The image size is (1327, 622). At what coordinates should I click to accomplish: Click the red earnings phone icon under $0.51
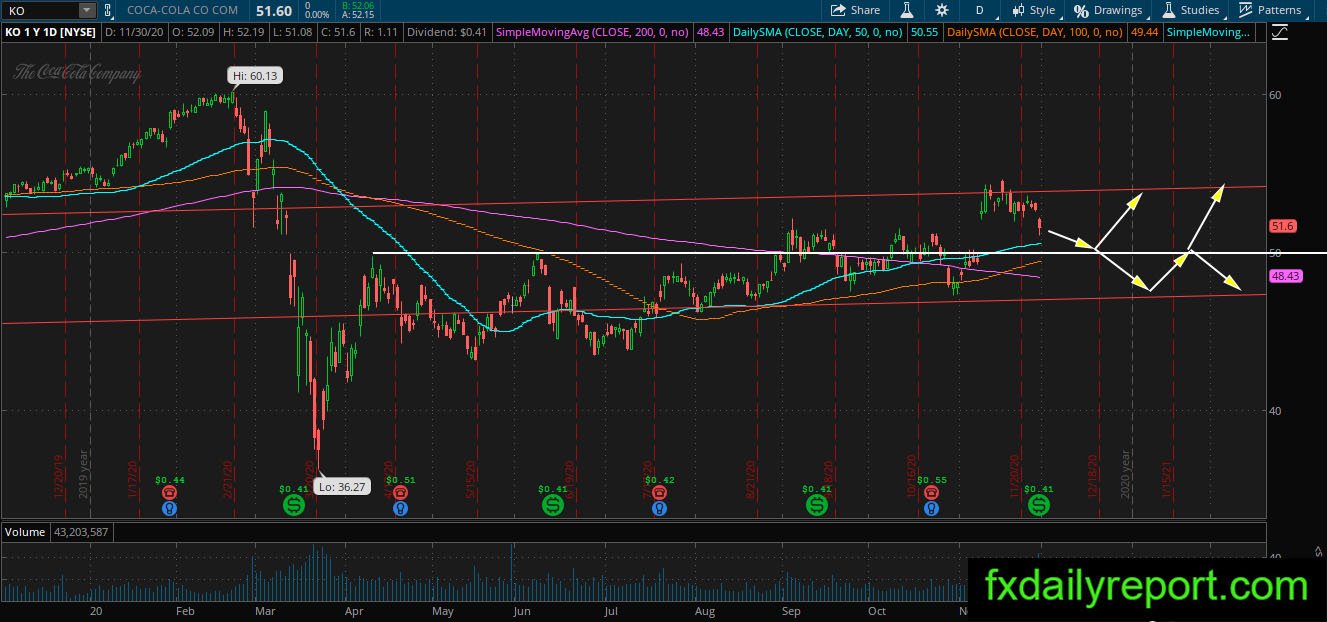tap(400, 492)
